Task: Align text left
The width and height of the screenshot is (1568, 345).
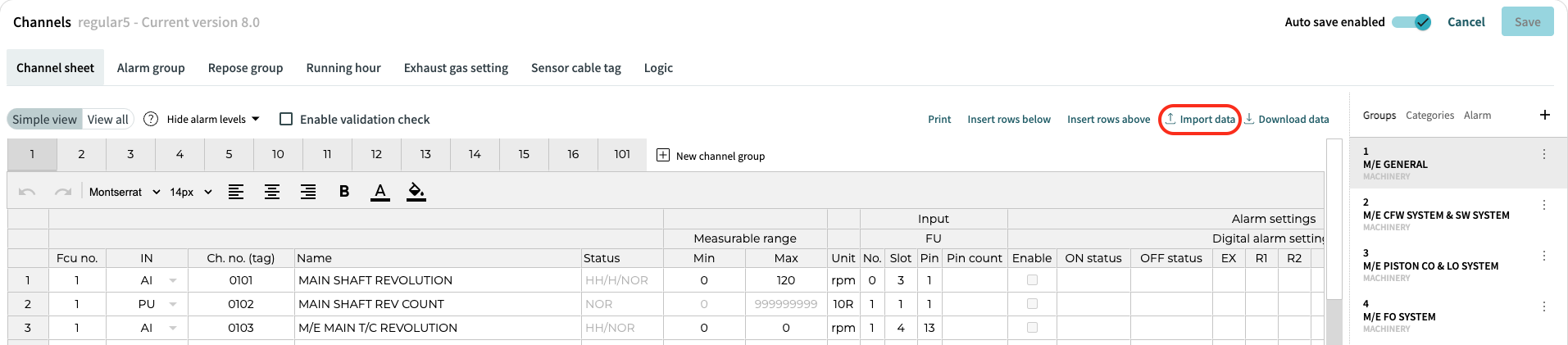Action: coord(236,192)
